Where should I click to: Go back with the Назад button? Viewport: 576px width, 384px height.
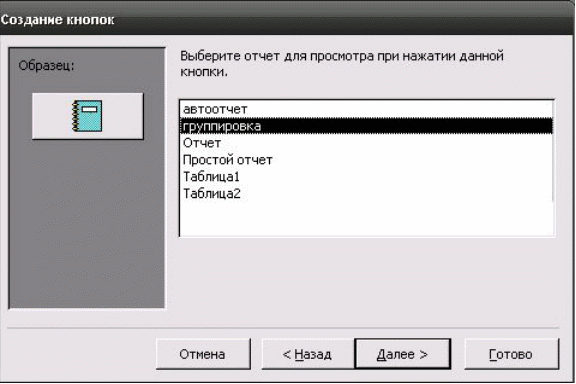pyautogui.click(x=308, y=354)
